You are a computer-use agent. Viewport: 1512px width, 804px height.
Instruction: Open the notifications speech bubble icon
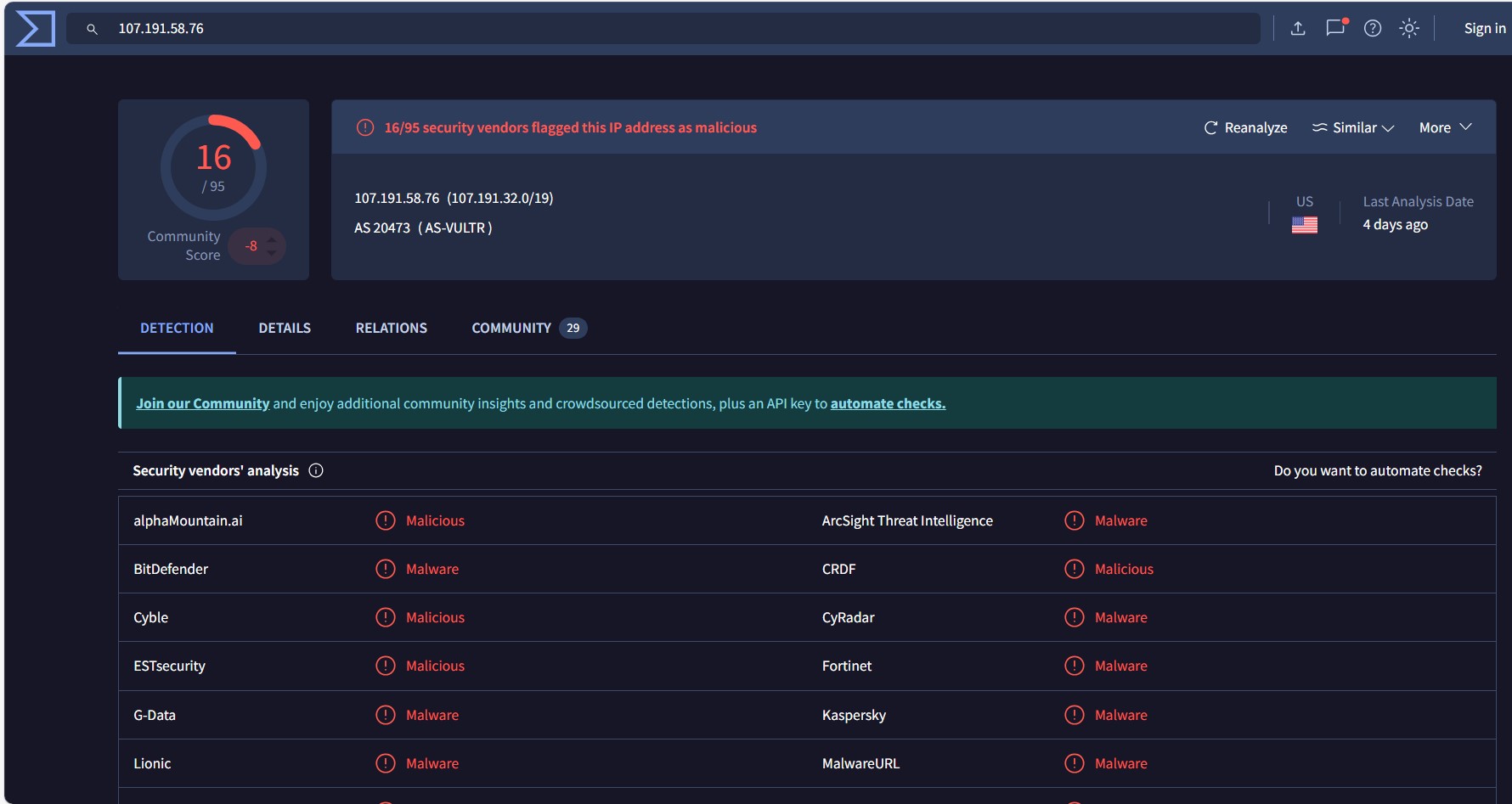(1336, 27)
